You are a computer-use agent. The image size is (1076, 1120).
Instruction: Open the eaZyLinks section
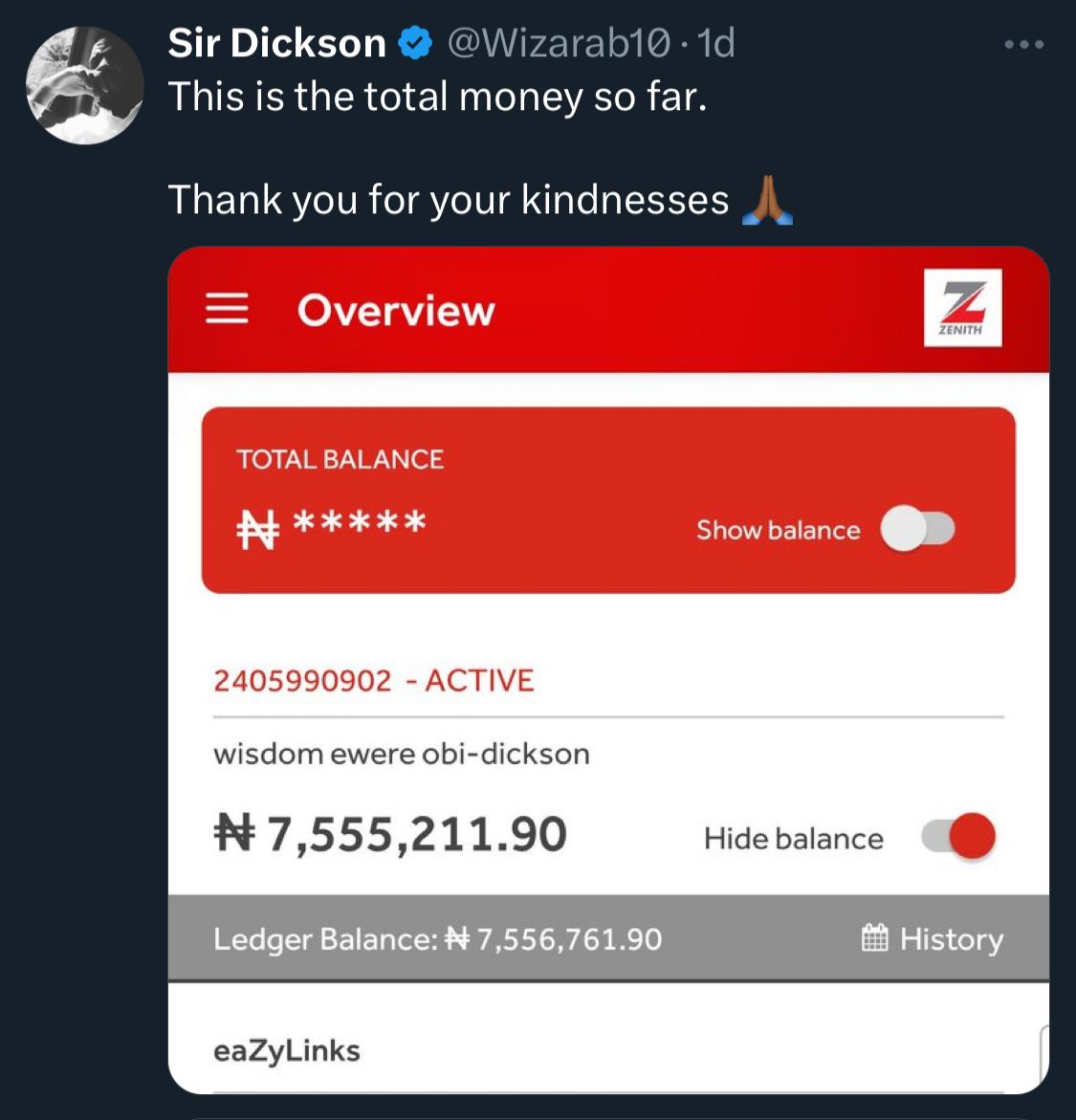287,1050
